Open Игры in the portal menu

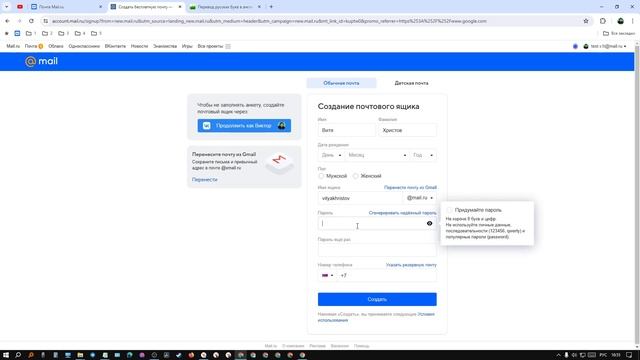(x=187, y=46)
